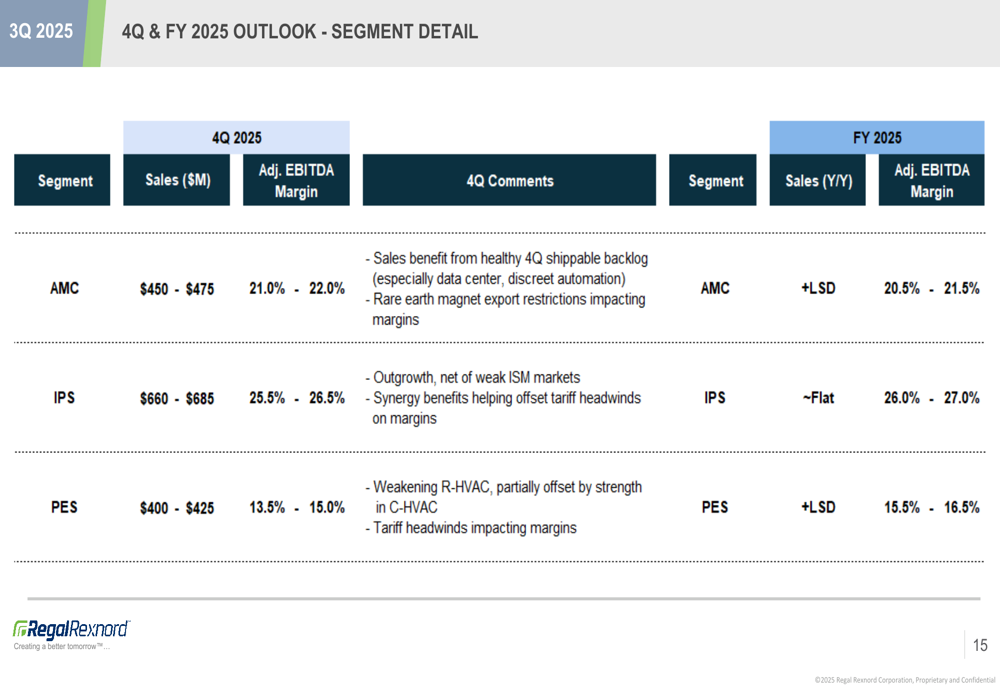1000x685 pixels.
Task: Click IPS 4Q sales range $660 - $685
Action: (177, 399)
